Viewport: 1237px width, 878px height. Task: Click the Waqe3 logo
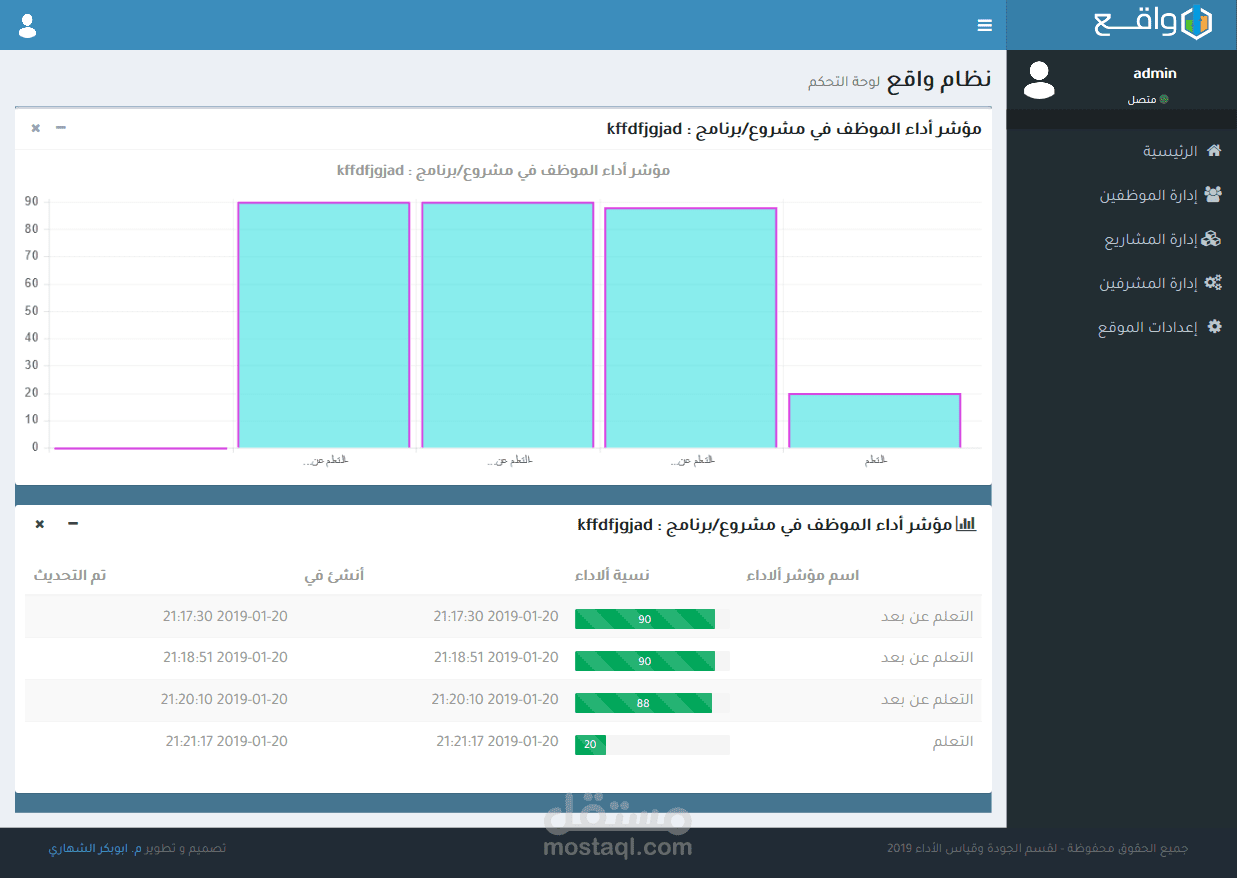tap(1153, 23)
